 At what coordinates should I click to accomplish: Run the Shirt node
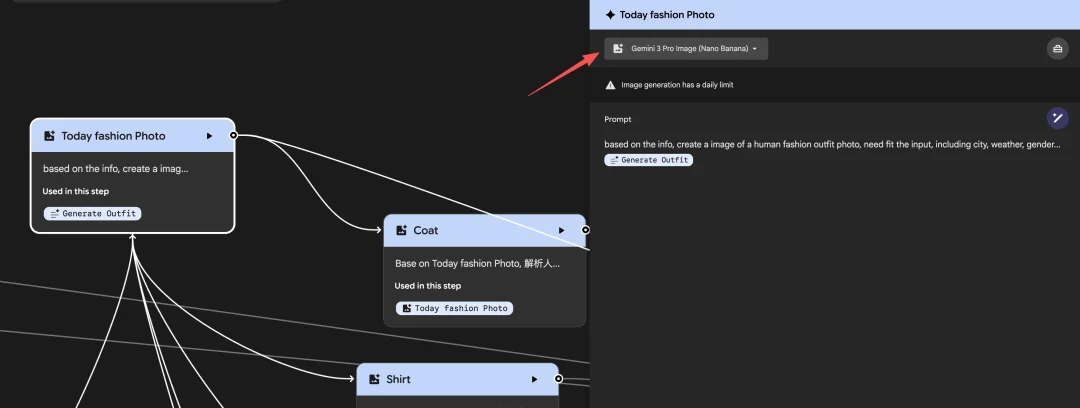click(x=534, y=379)
